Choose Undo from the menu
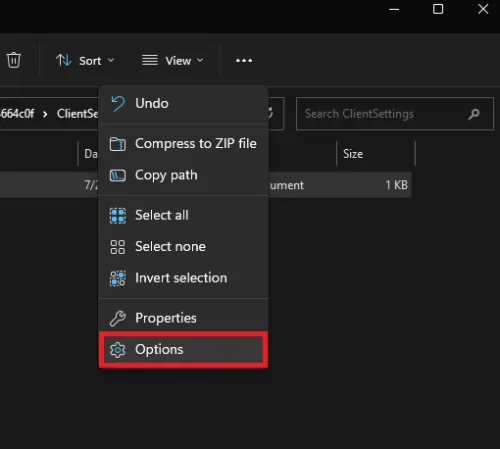Screen dimensions: 500x449 click(183, 103)
